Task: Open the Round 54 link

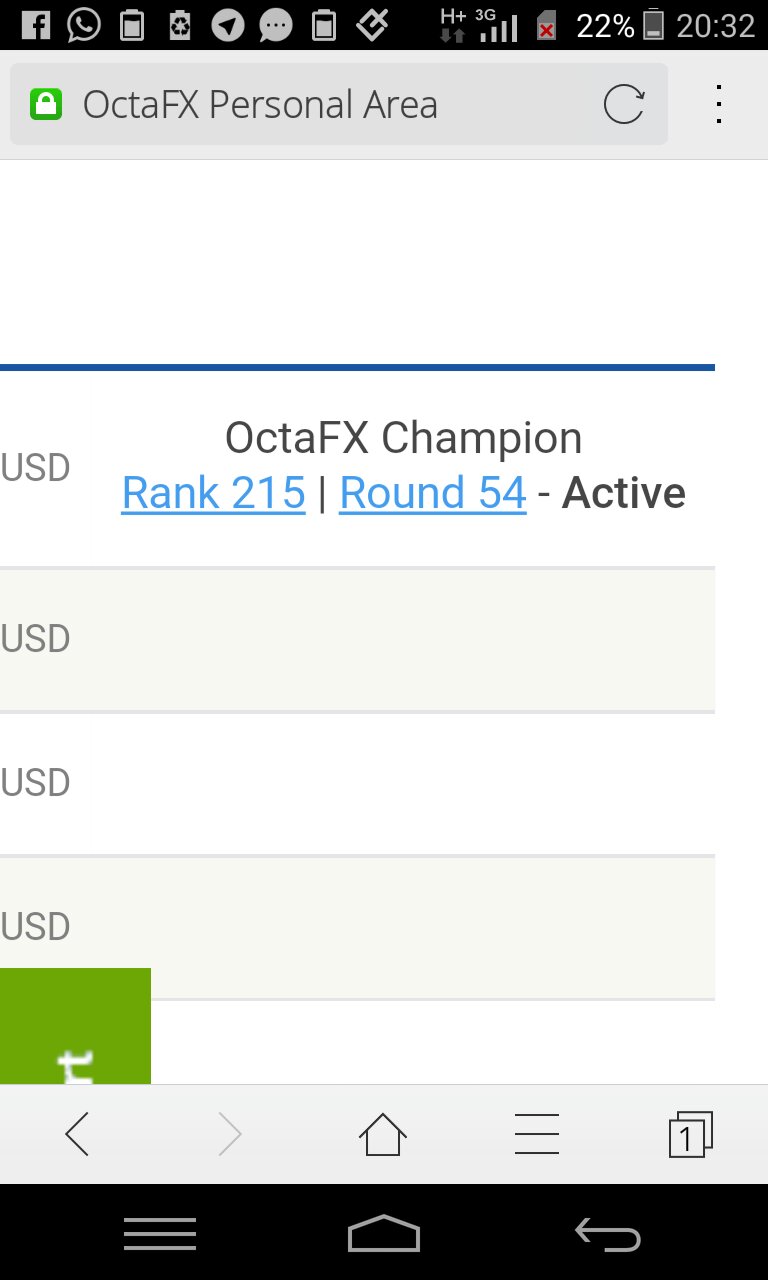Action: (433, 493)
